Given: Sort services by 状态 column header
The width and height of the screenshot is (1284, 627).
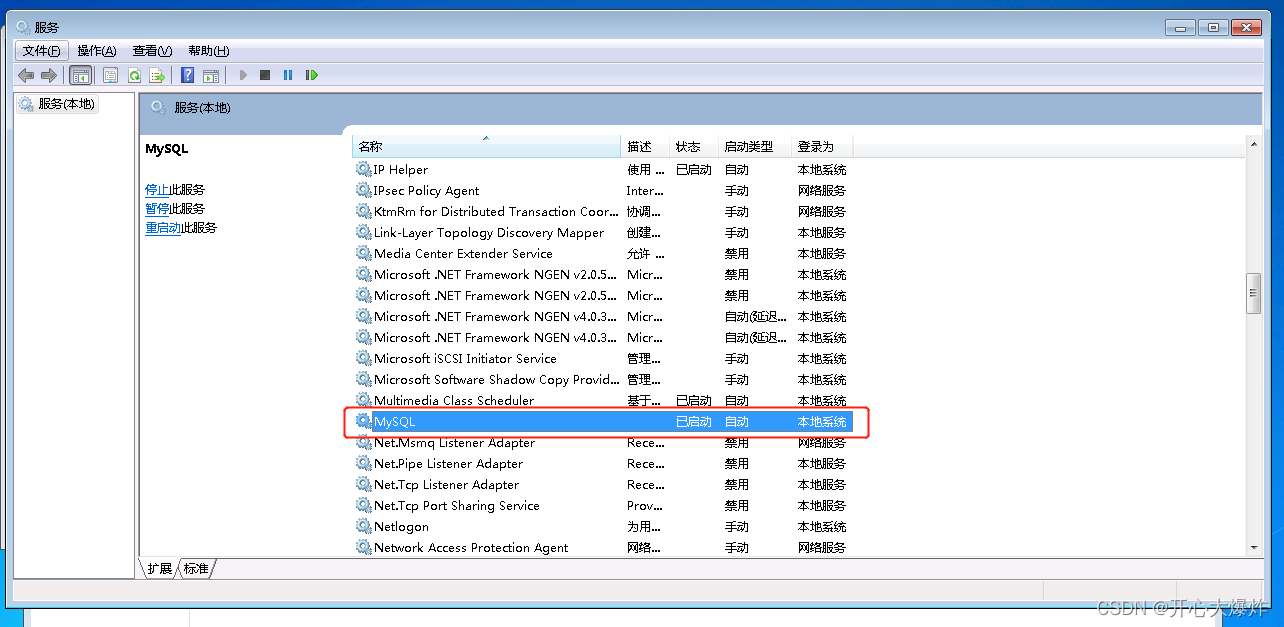Looking at the screenshot, I should point(688,147).
